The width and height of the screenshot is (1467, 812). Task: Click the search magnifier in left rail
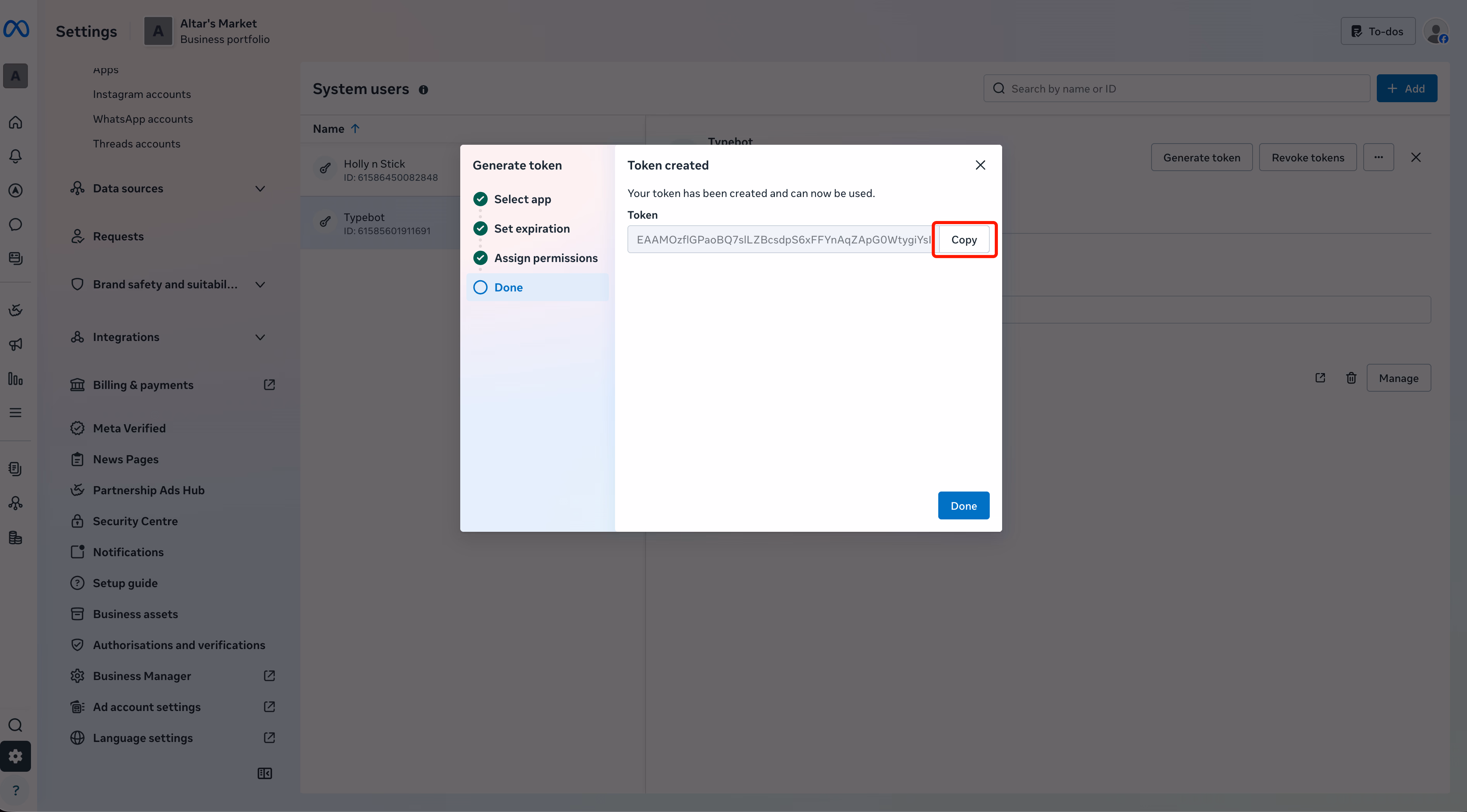15,725
